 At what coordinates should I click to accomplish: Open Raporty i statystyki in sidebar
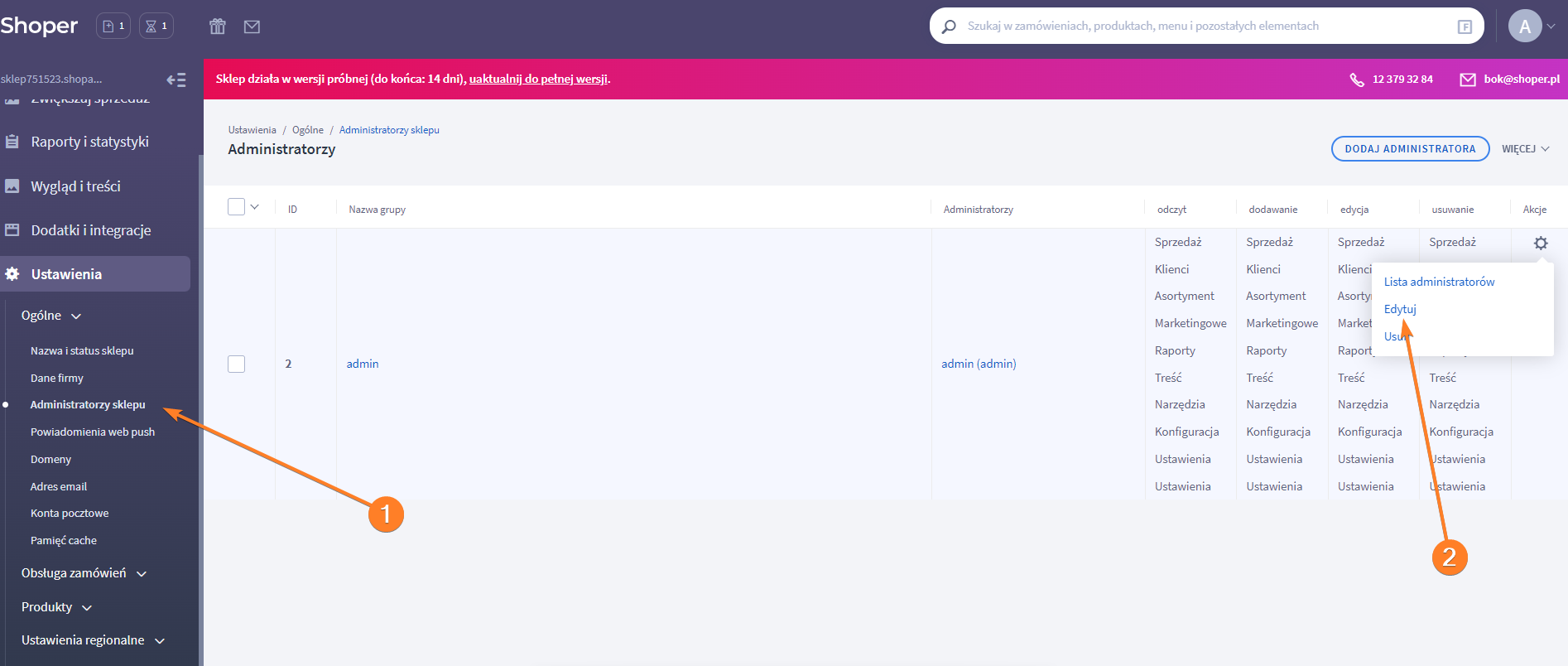tap(90, 142)
